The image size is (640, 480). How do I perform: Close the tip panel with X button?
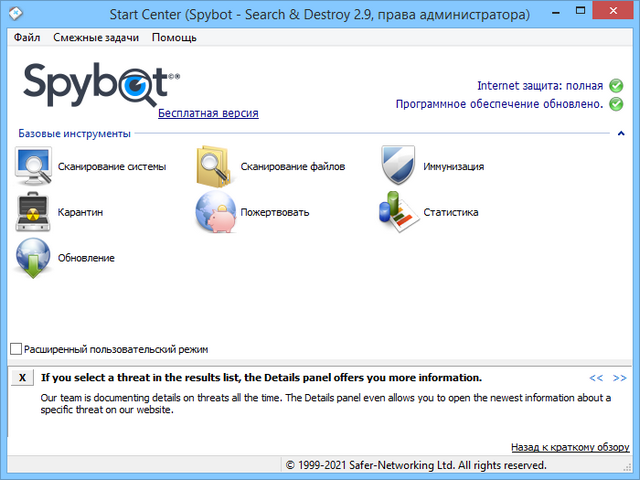click(x=22, y=379)
